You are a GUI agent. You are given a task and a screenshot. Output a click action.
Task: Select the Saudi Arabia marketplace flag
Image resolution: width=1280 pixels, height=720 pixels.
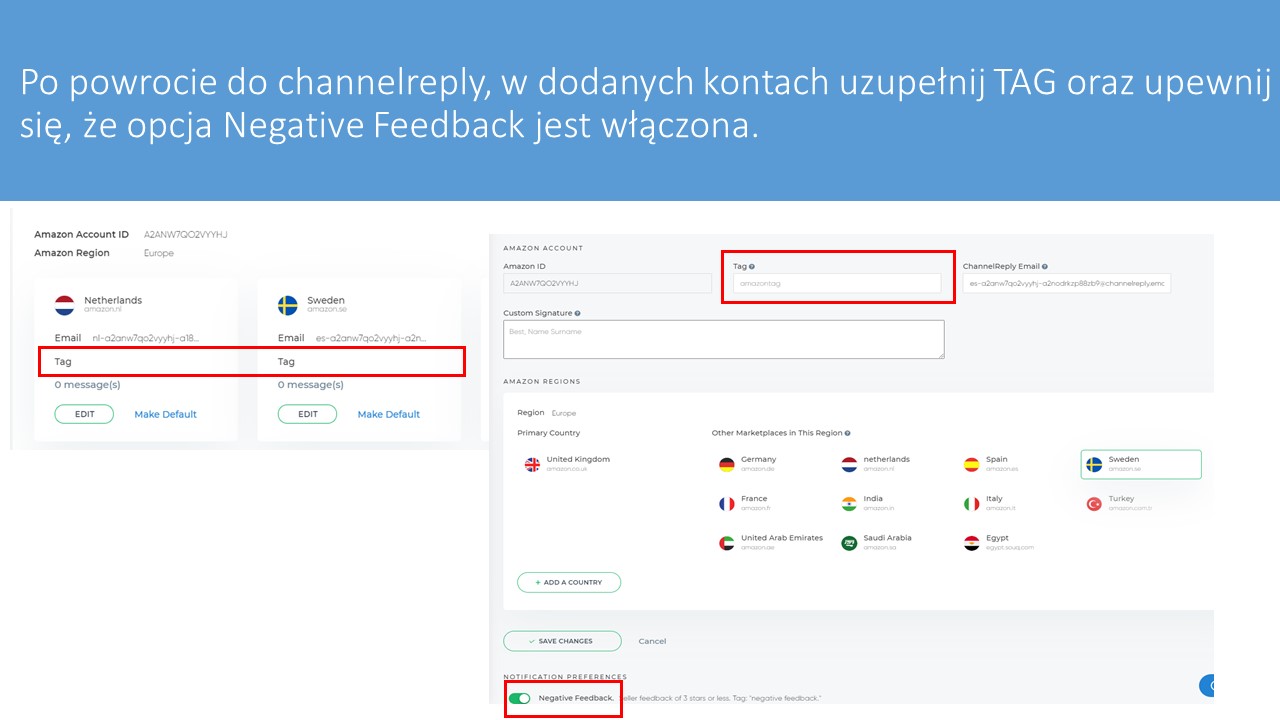tap(849, 543)
